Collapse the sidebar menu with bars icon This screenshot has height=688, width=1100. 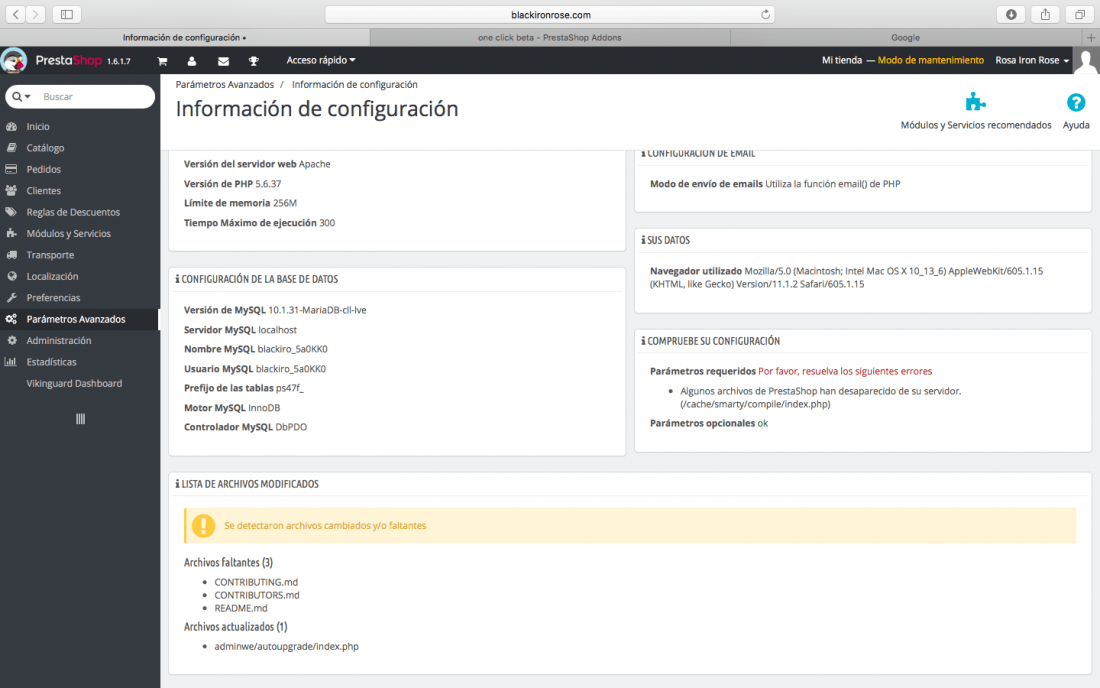coord(80,419)
